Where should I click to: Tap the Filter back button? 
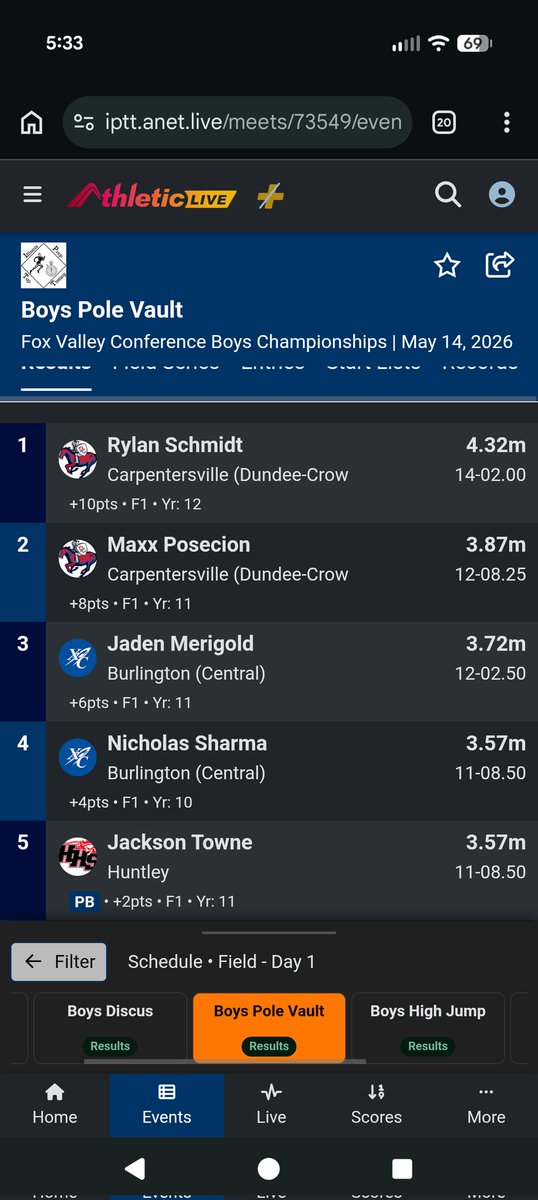[59, 962]
